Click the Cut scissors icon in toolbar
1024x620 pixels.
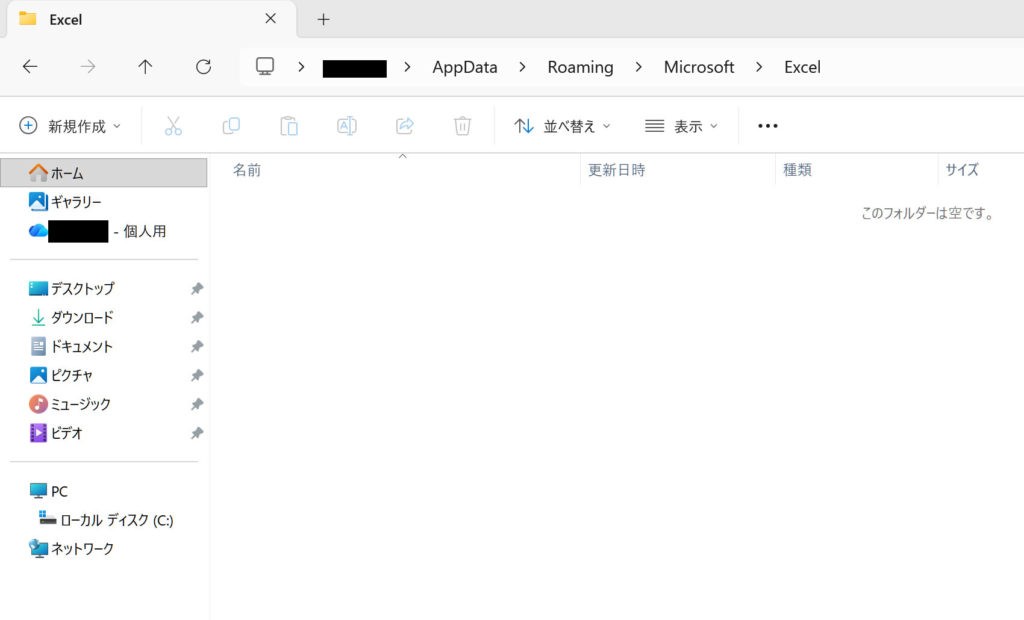[x=173, y=126]
